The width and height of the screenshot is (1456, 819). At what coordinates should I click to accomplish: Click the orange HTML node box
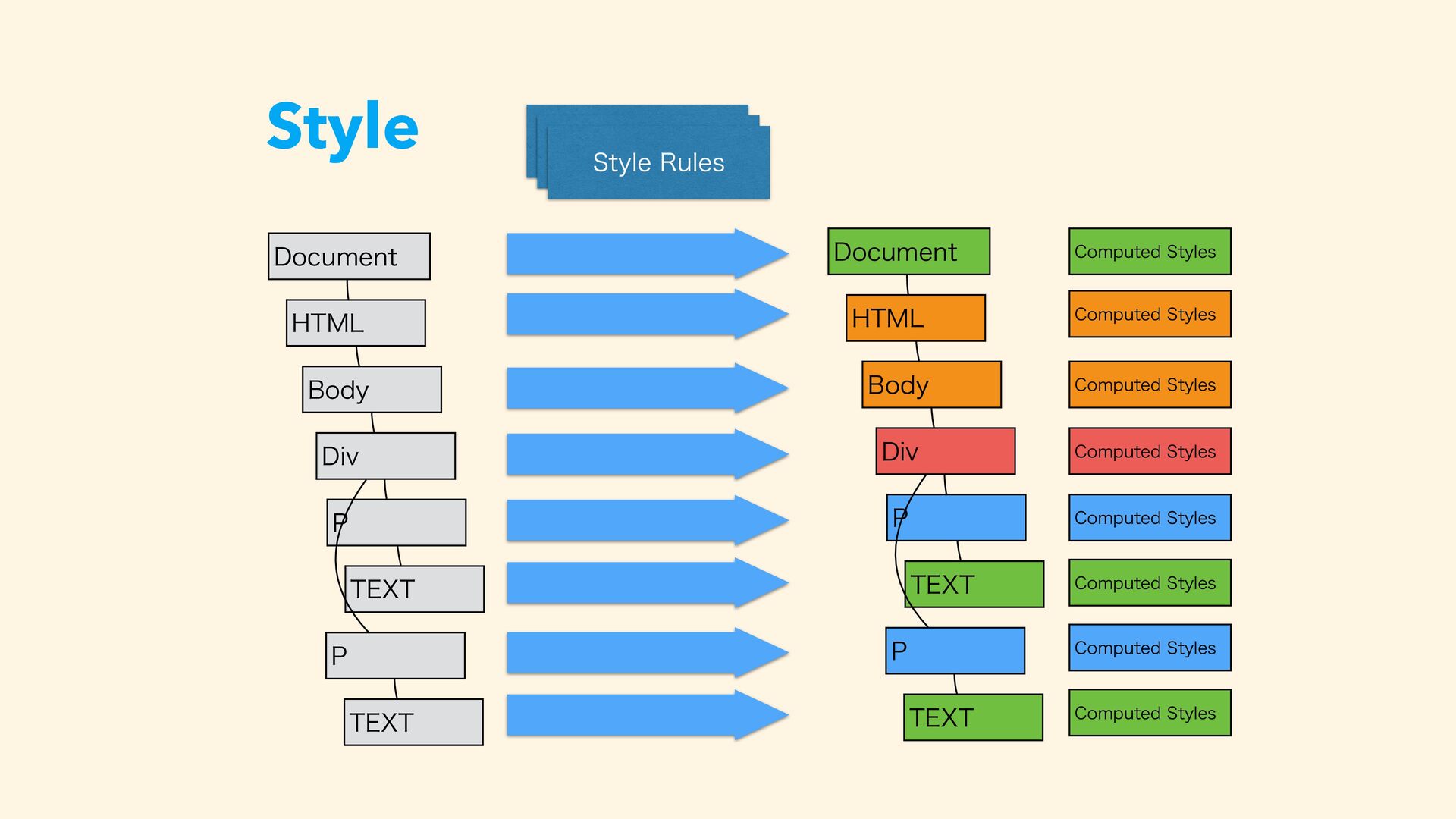pos(916,318)
